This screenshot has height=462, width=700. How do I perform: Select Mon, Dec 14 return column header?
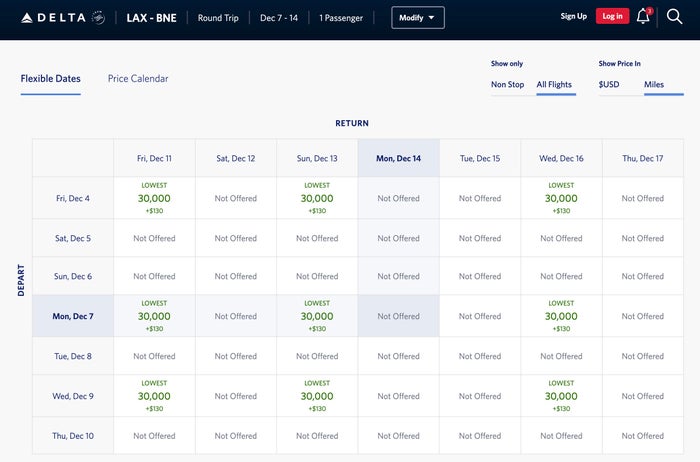(x=399, y=158)
